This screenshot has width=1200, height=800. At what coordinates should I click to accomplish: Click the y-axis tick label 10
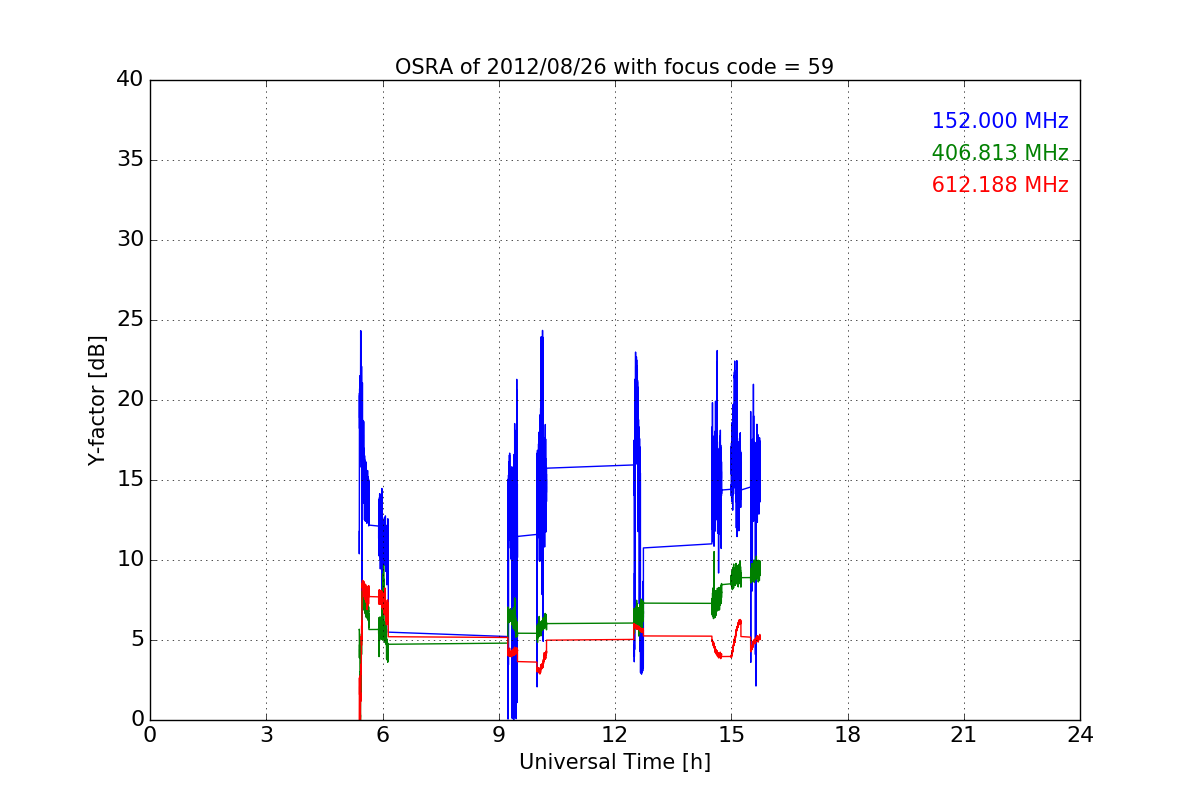tap(130, 560)
